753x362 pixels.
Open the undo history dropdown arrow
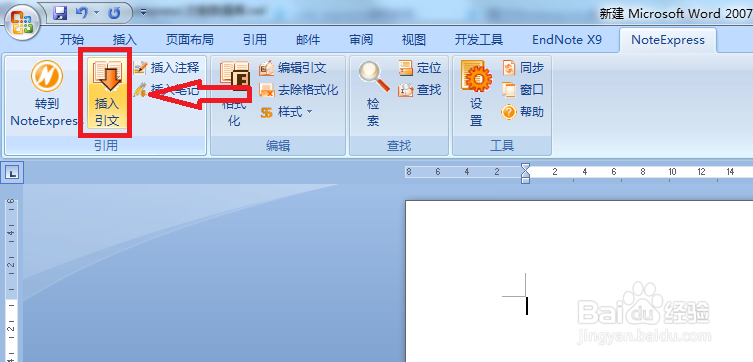(97, 13)
